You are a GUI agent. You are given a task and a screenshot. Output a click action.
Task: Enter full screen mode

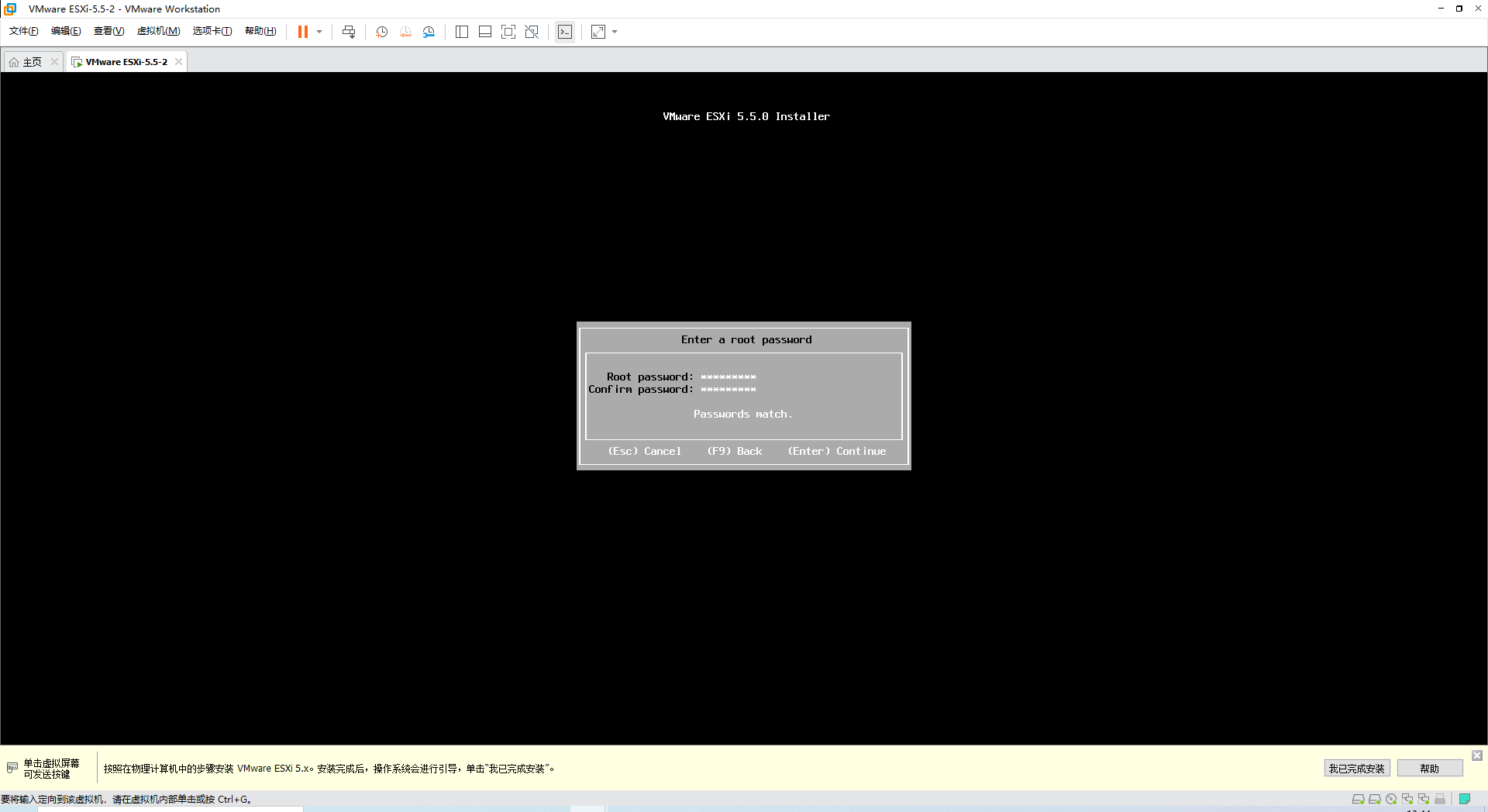[x=508, y=32]
